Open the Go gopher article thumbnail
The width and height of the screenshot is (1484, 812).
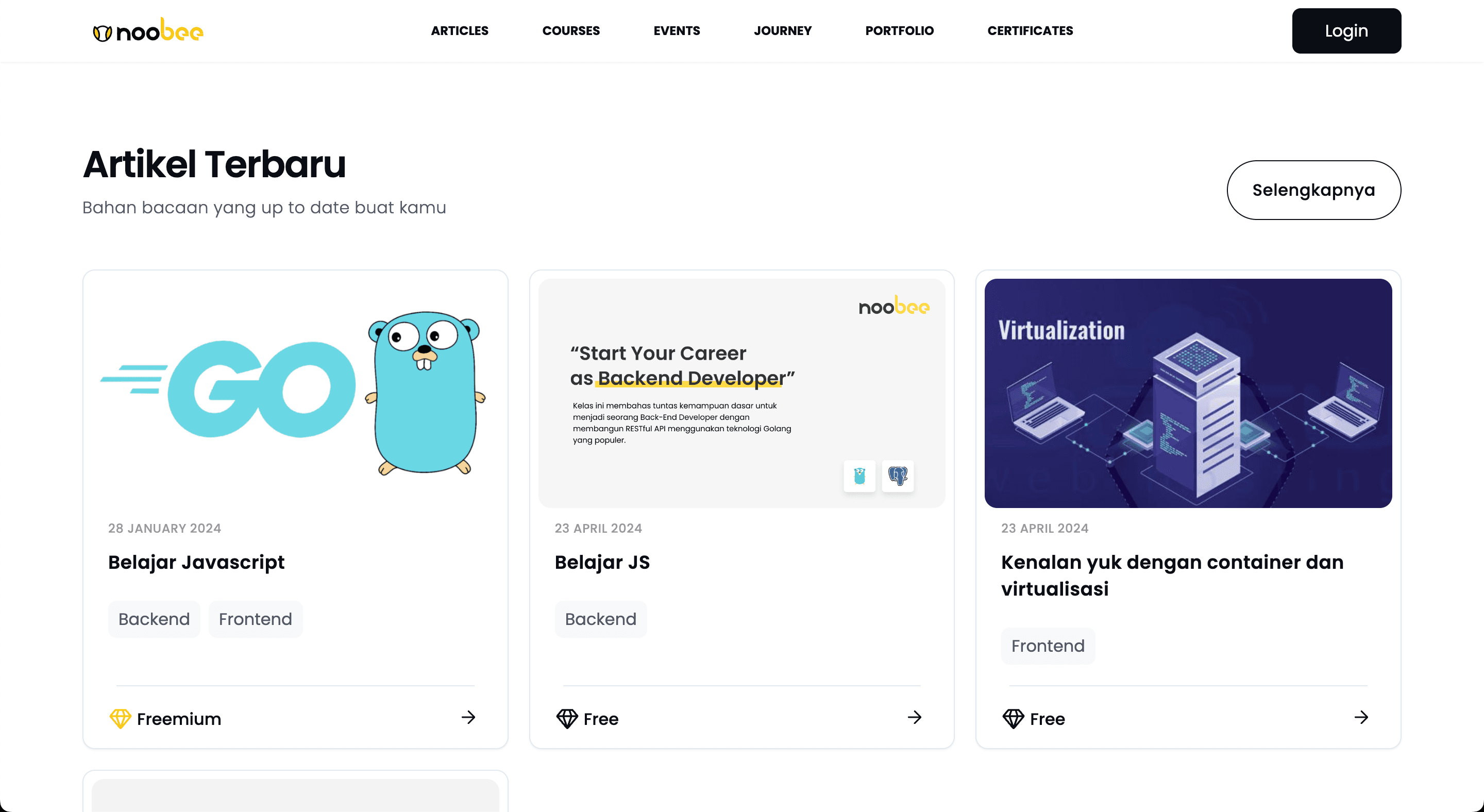click(295, 393)
